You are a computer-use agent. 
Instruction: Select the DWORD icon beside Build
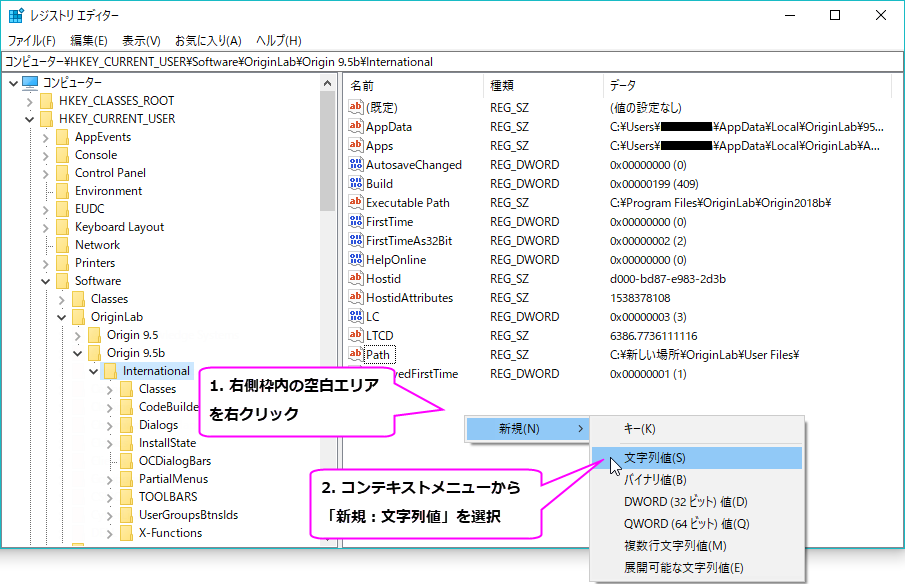pyautogui.click(x=356, y=183)
